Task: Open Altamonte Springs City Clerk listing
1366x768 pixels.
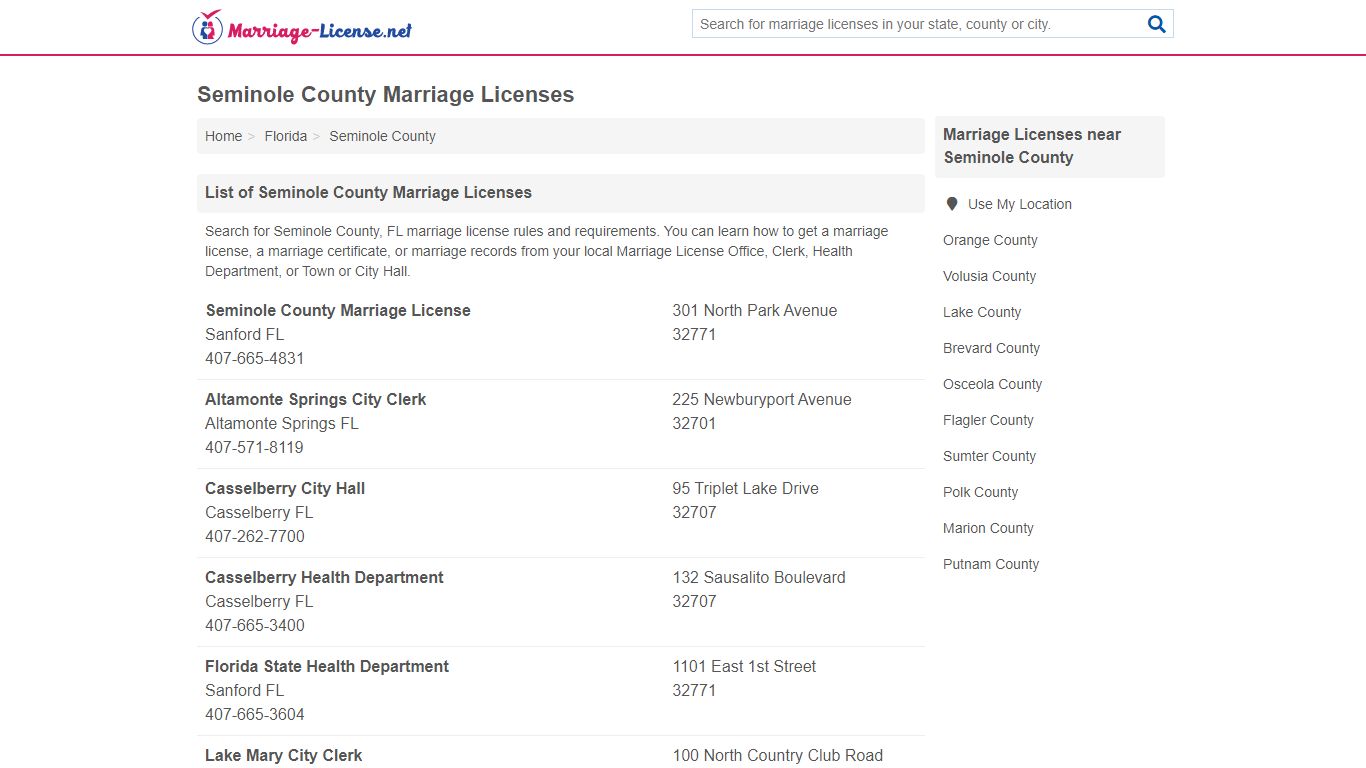Action: point(315,399)
